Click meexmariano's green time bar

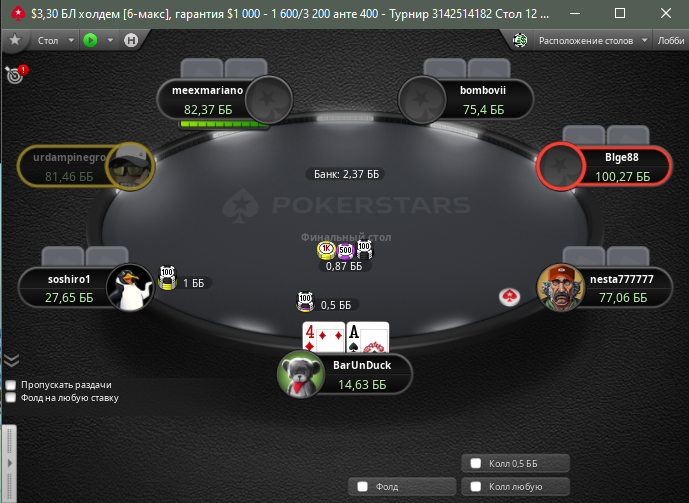coord(224,125)
